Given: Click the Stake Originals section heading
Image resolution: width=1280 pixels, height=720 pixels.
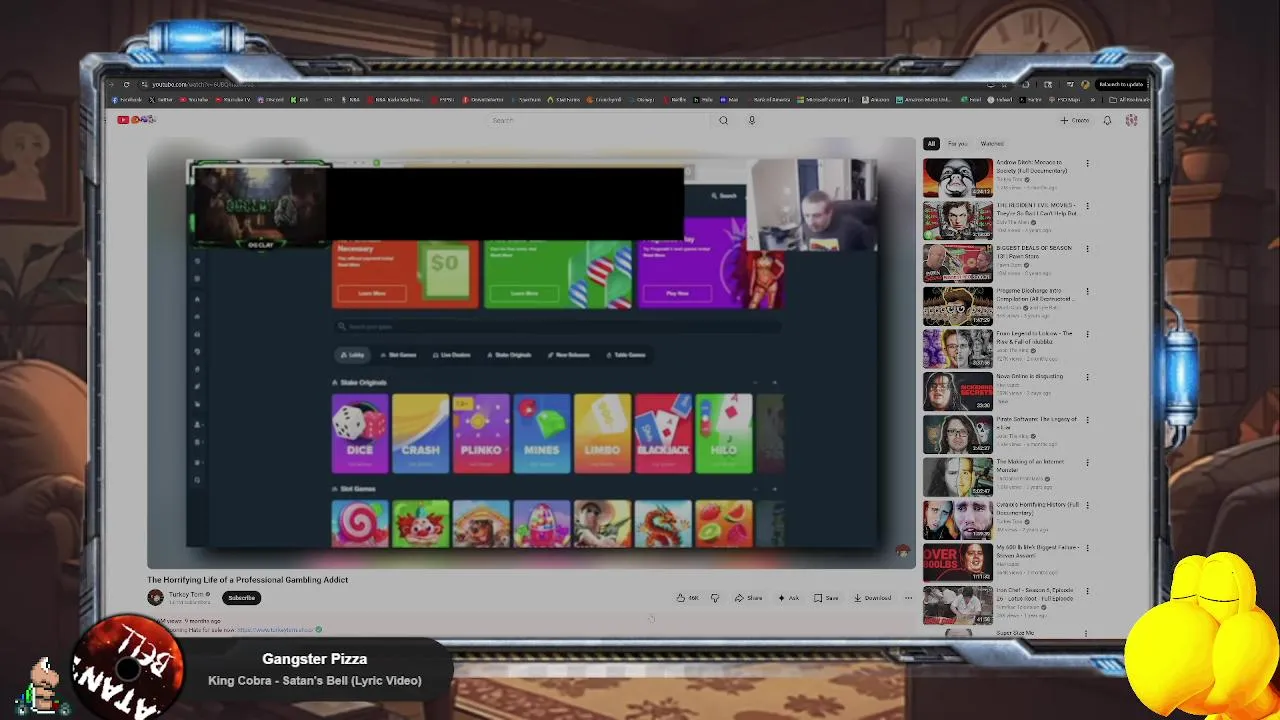Looking at the screenshot, I should coord(359,382).
